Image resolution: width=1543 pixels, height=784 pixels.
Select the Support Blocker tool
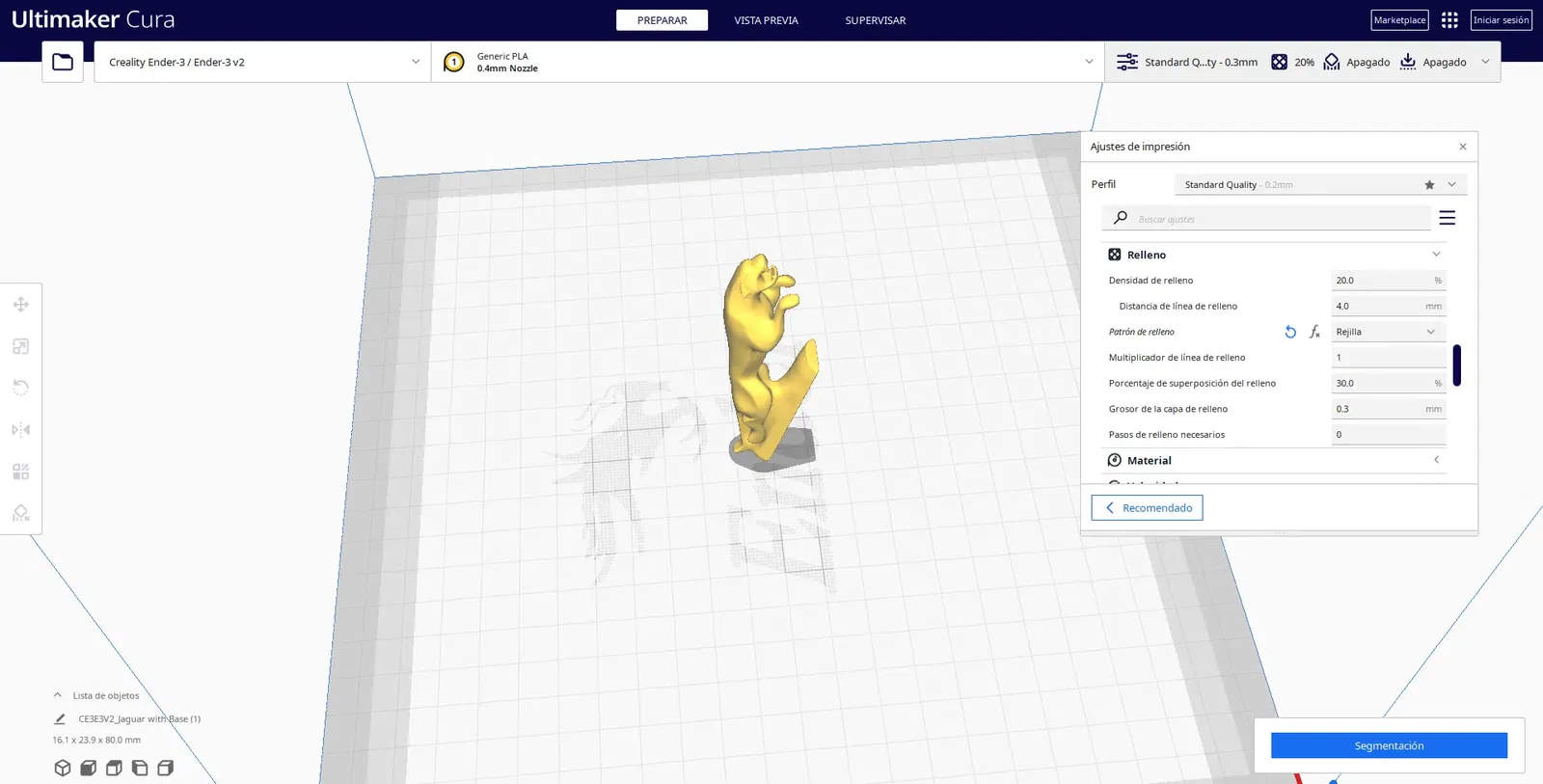pos(21,513)
